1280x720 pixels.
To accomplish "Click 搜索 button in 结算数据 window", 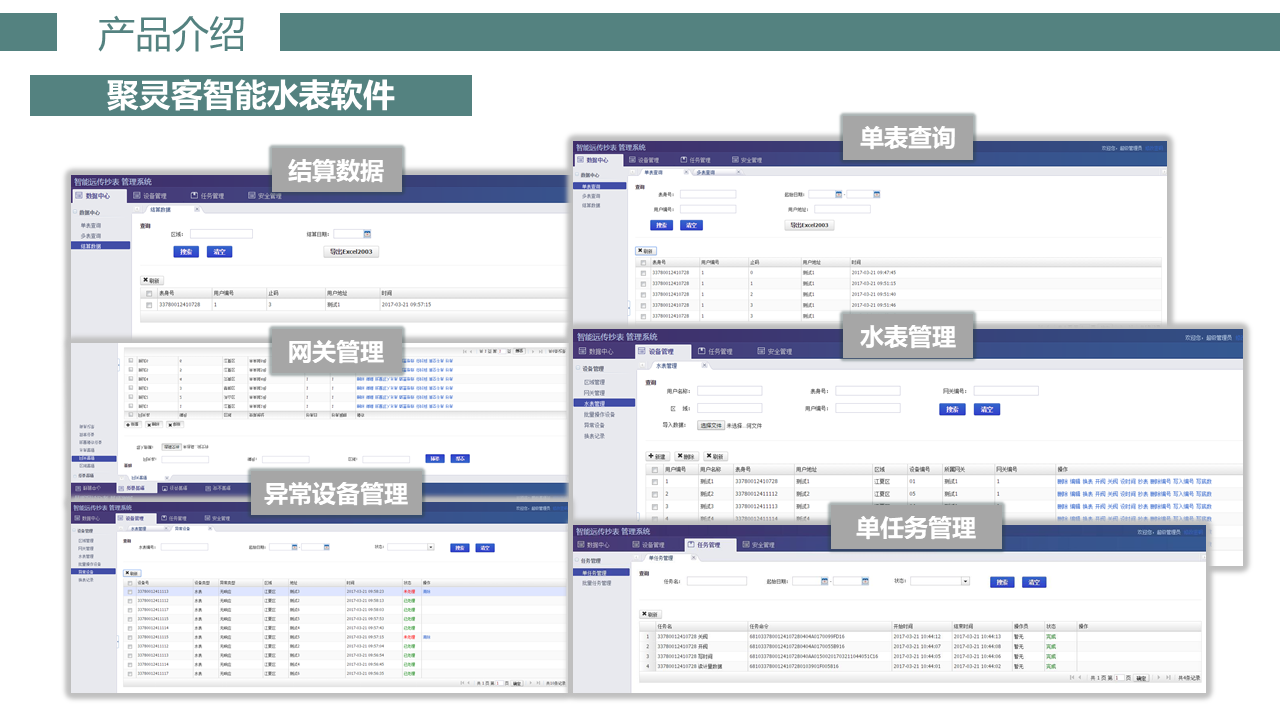I will (185, 252).
